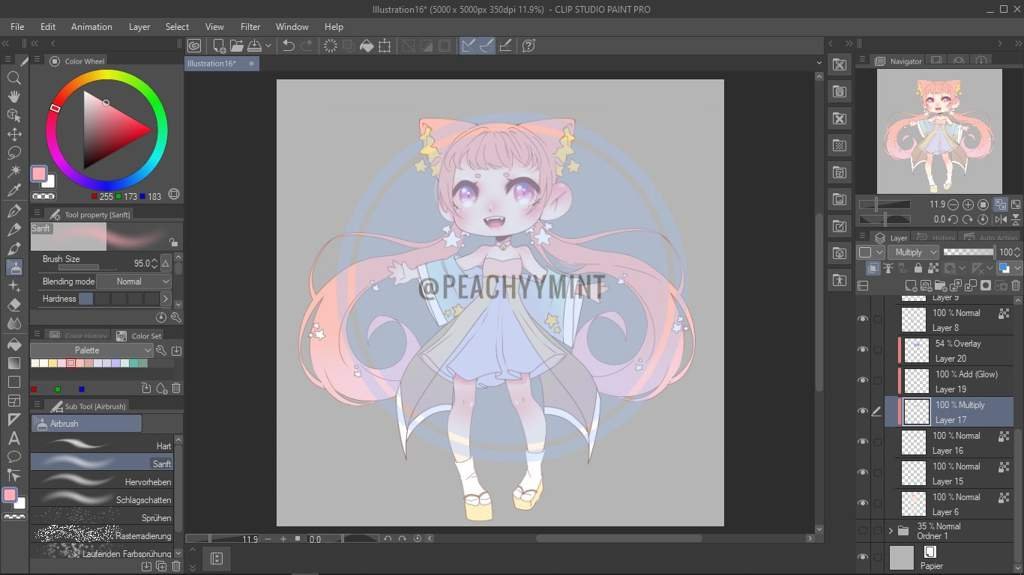Open the File menu
The width and height of the screenshot is (1024, 575).
(x=17, y=27)
